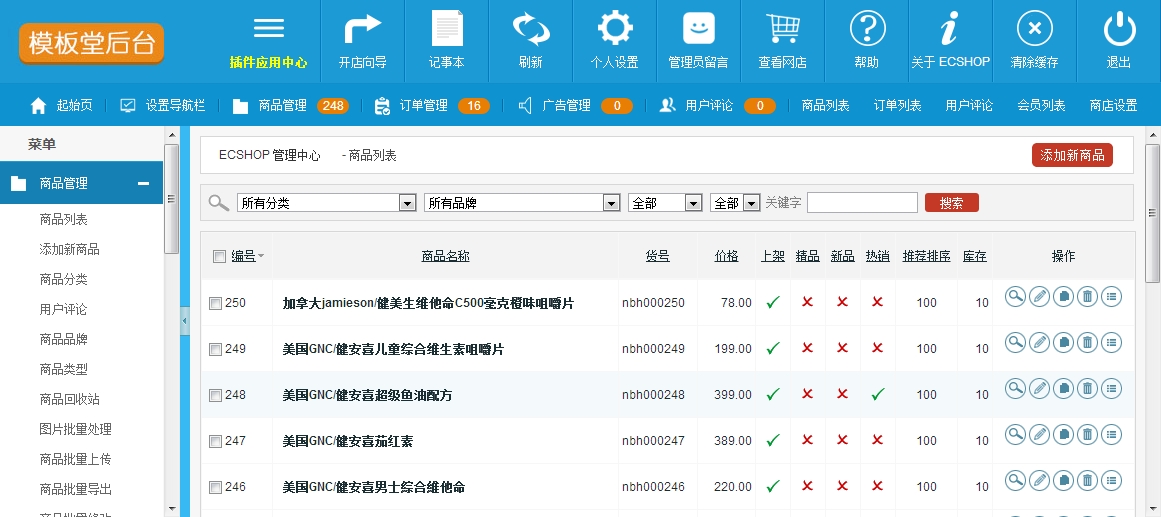Click the copy icon for product 247
The width and height of the screenshot is (1161, 517).
[1064, 434]
